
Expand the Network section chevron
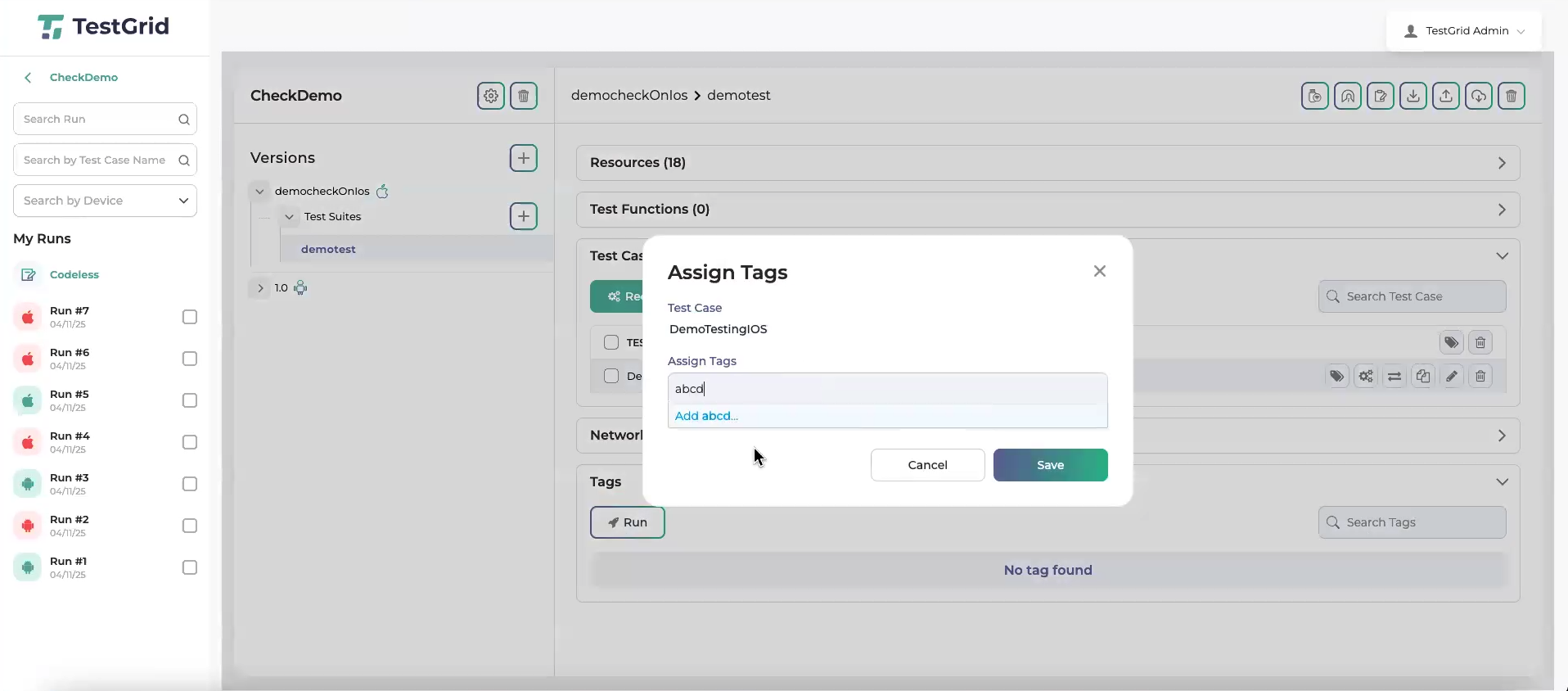pyautogui.click(x=1502, y=436)
